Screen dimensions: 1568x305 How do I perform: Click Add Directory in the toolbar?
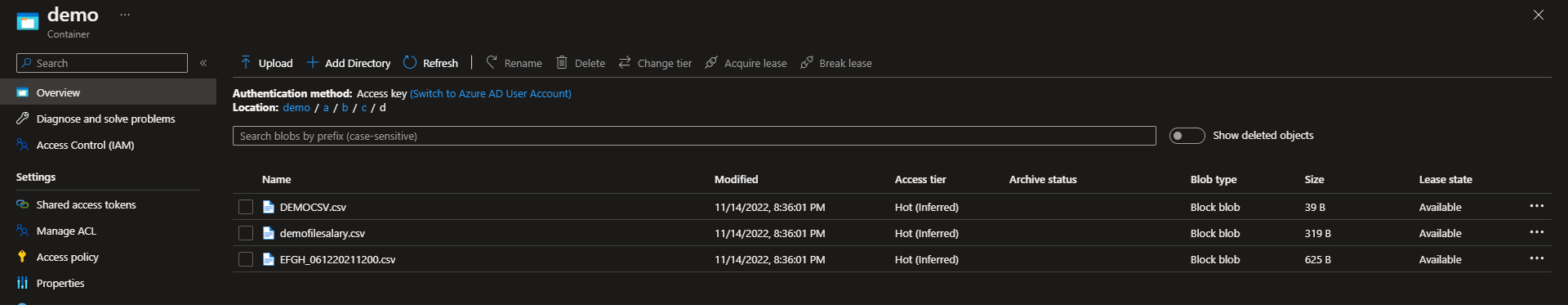(349, 63)
